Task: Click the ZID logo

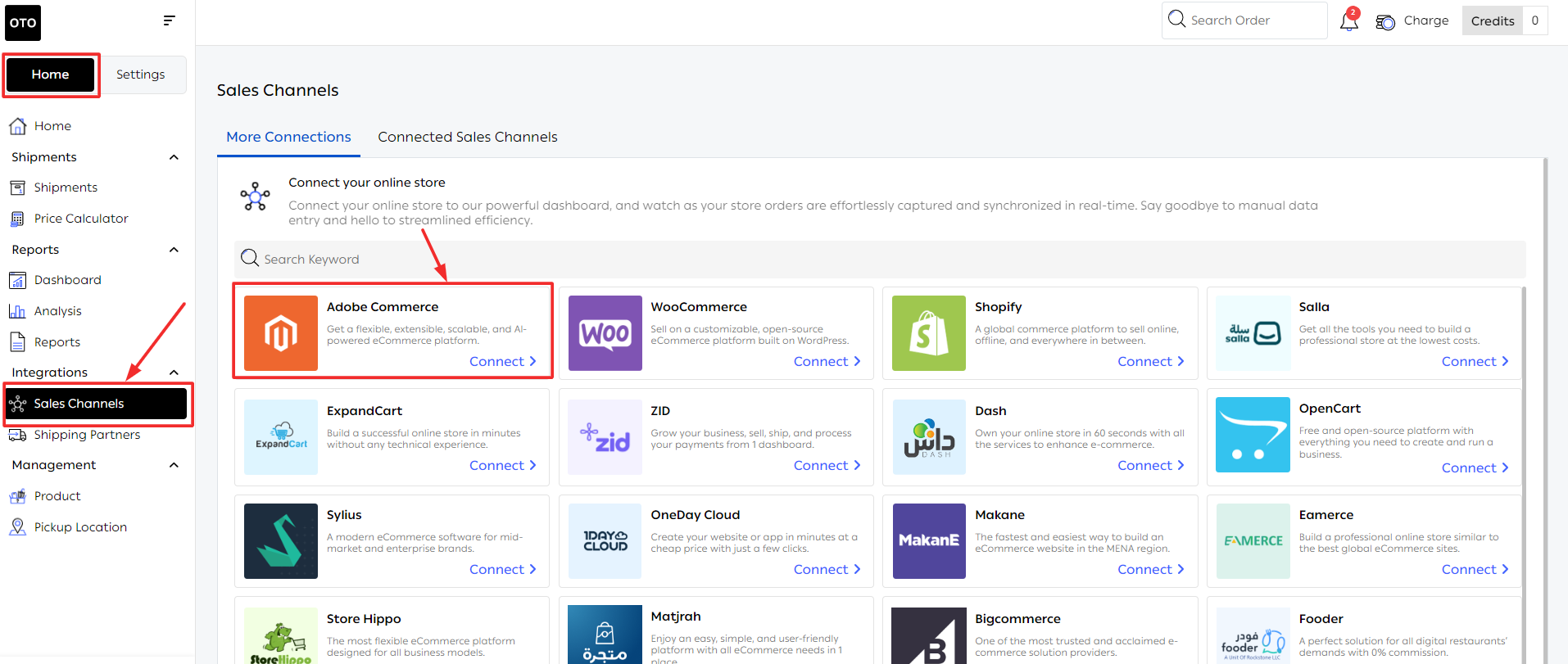Action: [x=605, y=437]
